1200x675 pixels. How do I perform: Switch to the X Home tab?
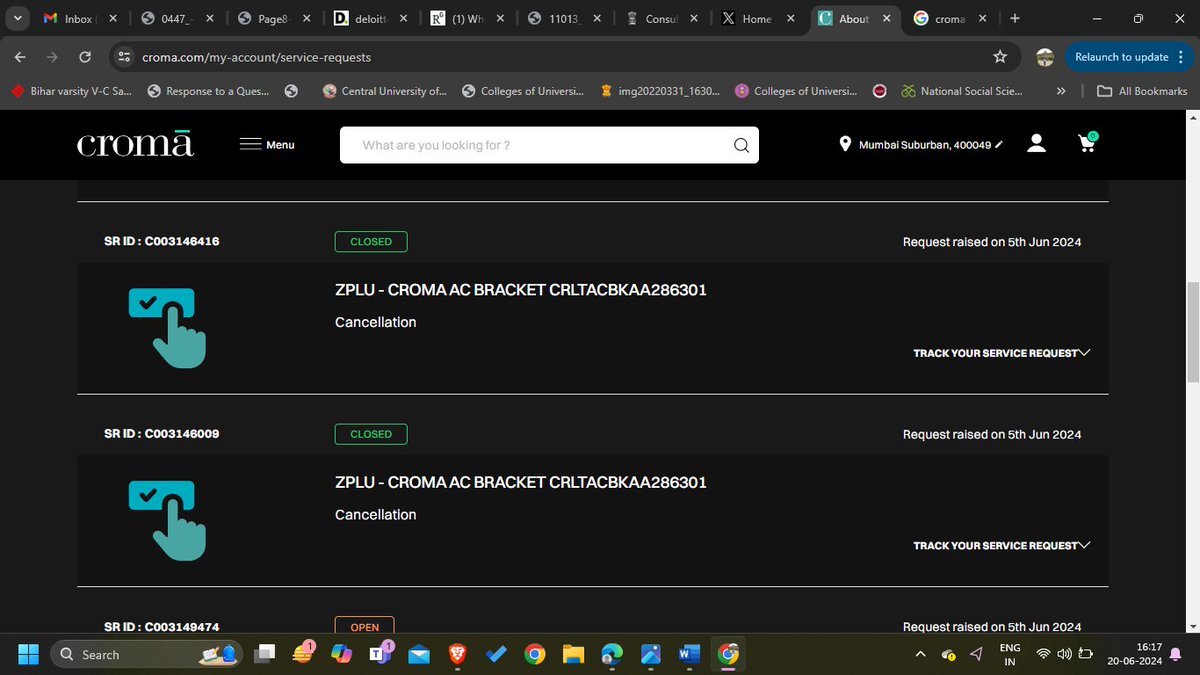click(x=758, y=18)
